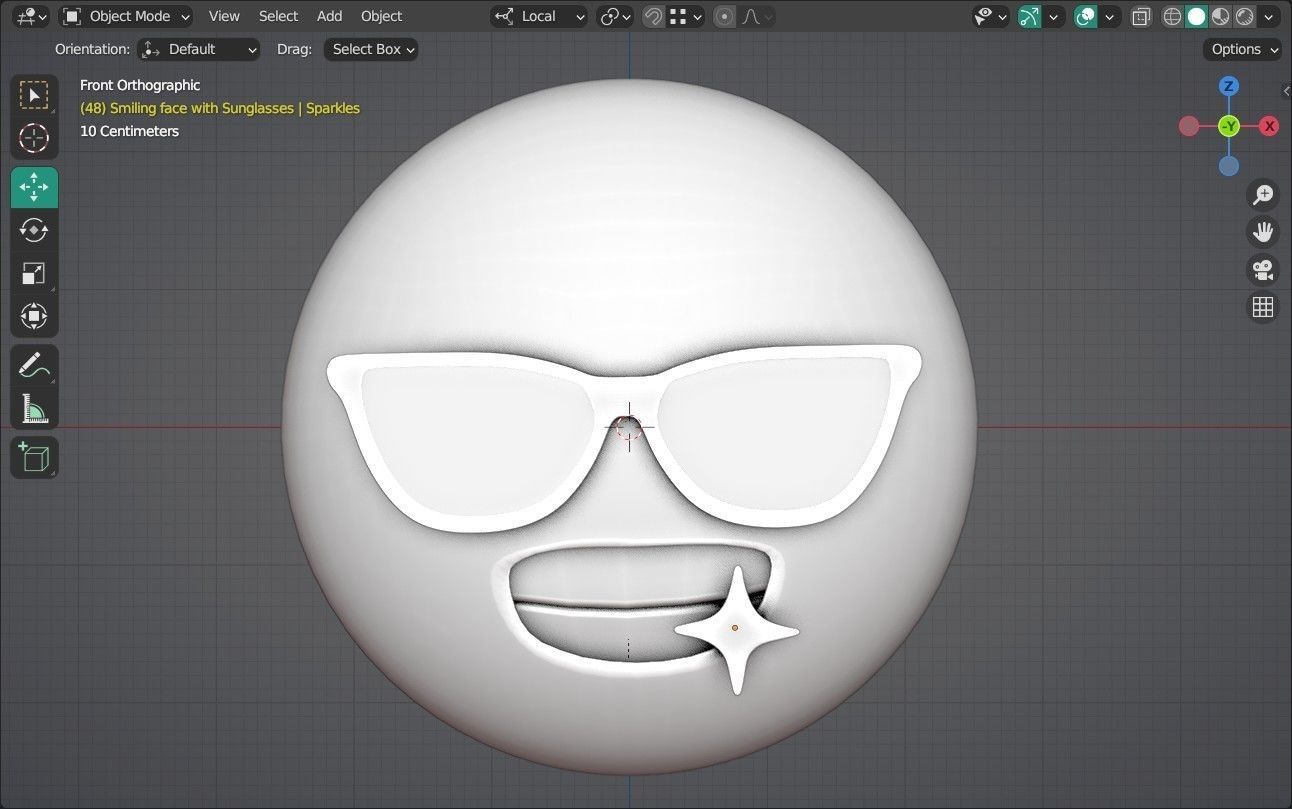Select the Add Cube tool
The width and height of the screenshot is (1292, 809).
34,457
